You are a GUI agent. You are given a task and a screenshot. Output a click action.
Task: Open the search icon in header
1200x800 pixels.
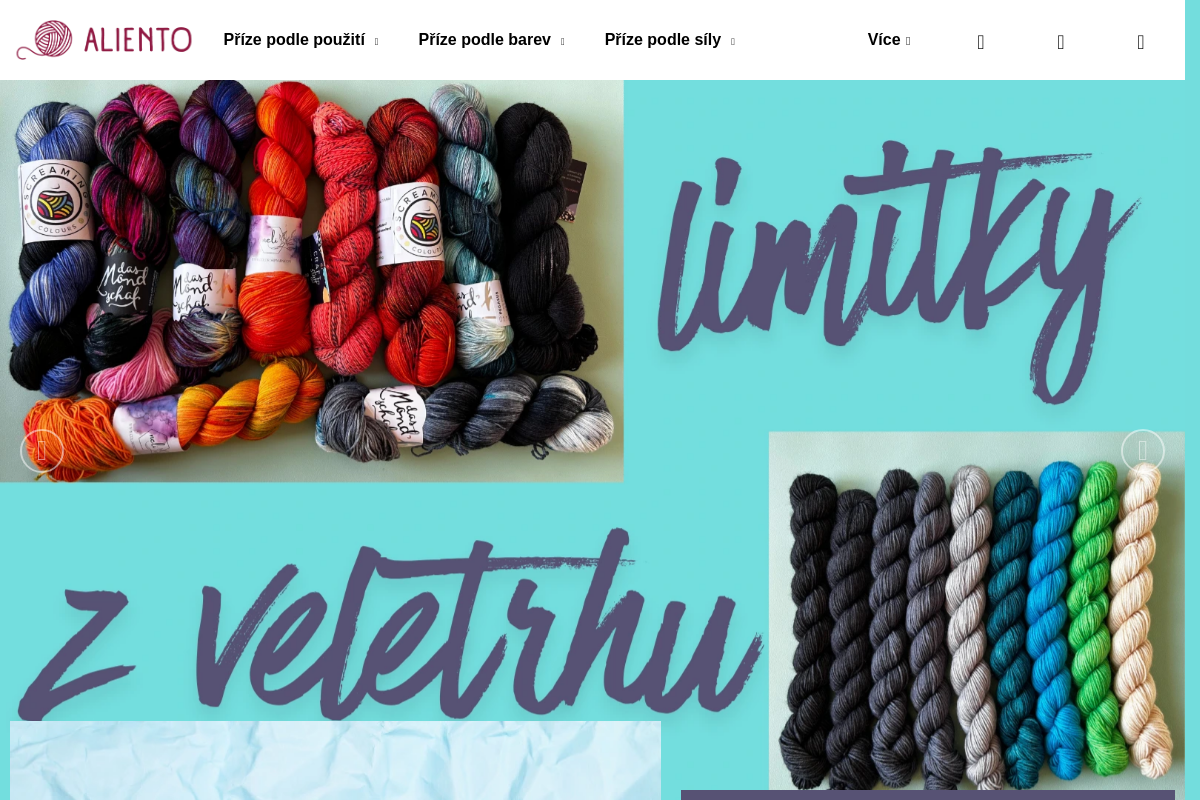pyautogui.click(x=981, y=42)
